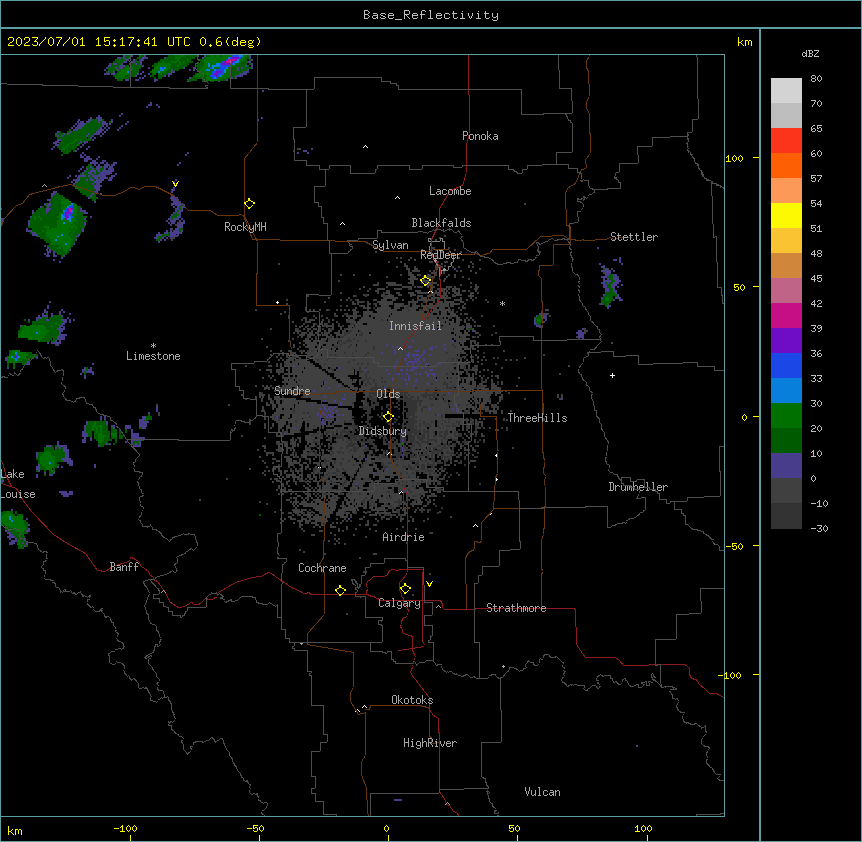Click the Didsbury city label
The image size is (862, 842).
click(x=383, y=431)
